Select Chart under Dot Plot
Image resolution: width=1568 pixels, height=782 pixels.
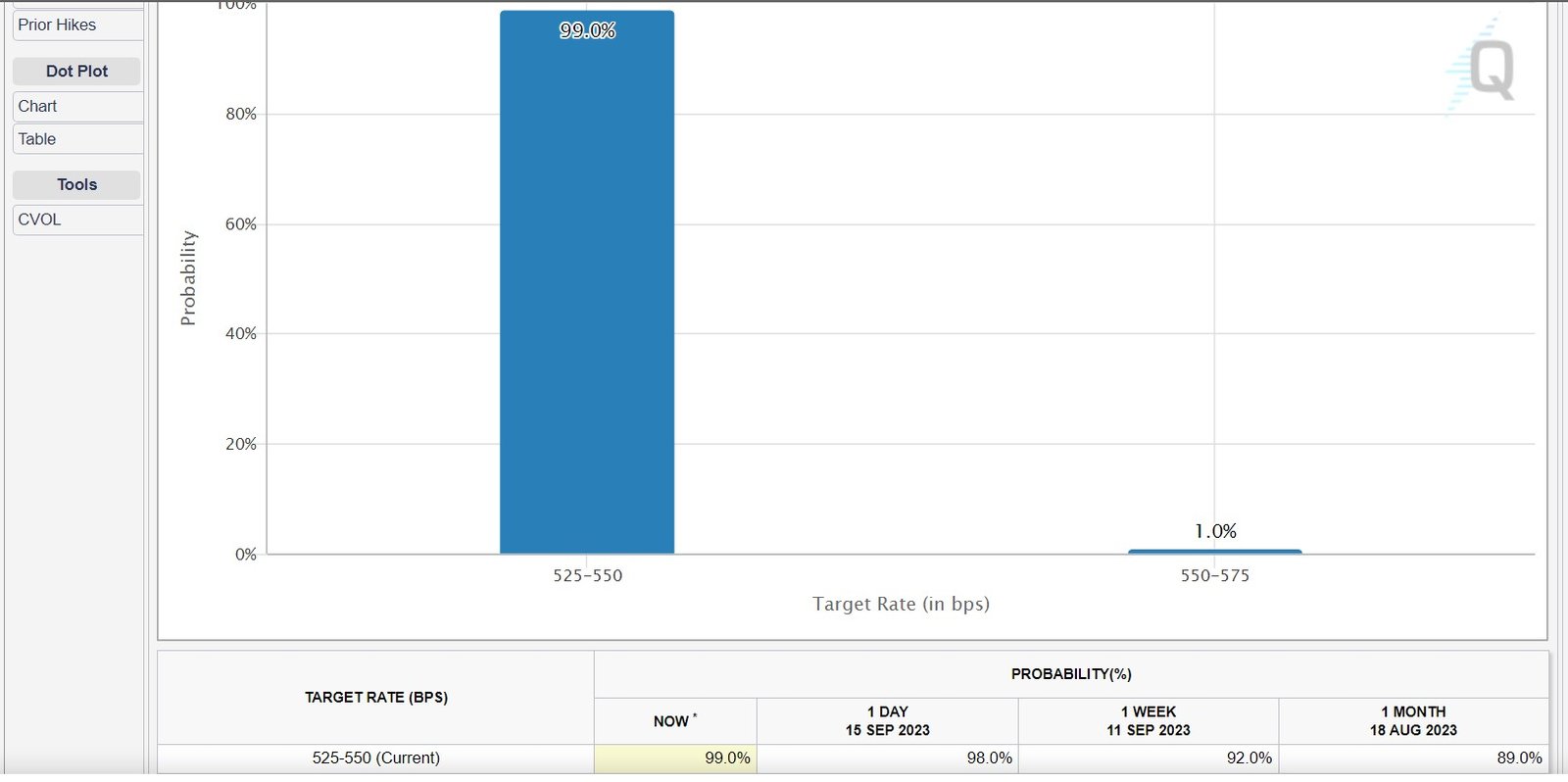coord(76,106)
